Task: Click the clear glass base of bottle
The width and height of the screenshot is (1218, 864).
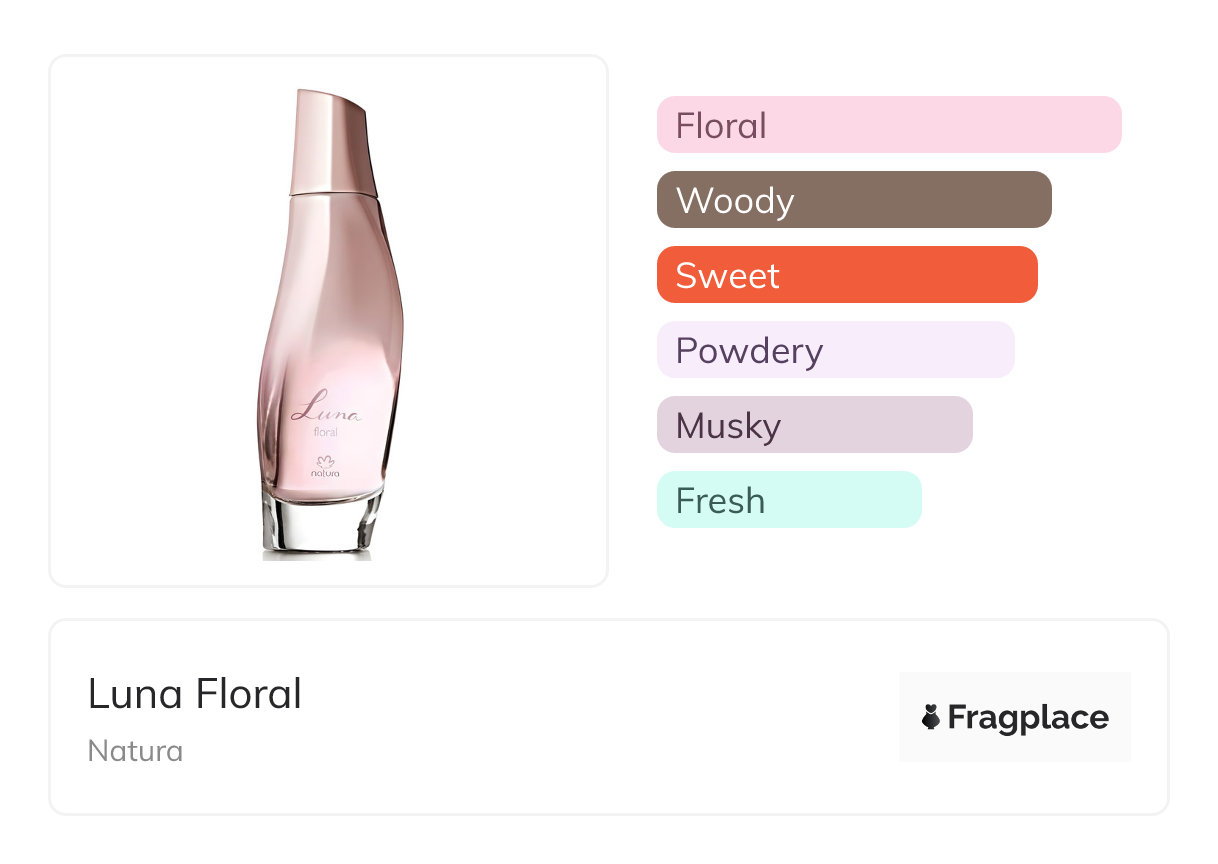Action: (322, 525)
